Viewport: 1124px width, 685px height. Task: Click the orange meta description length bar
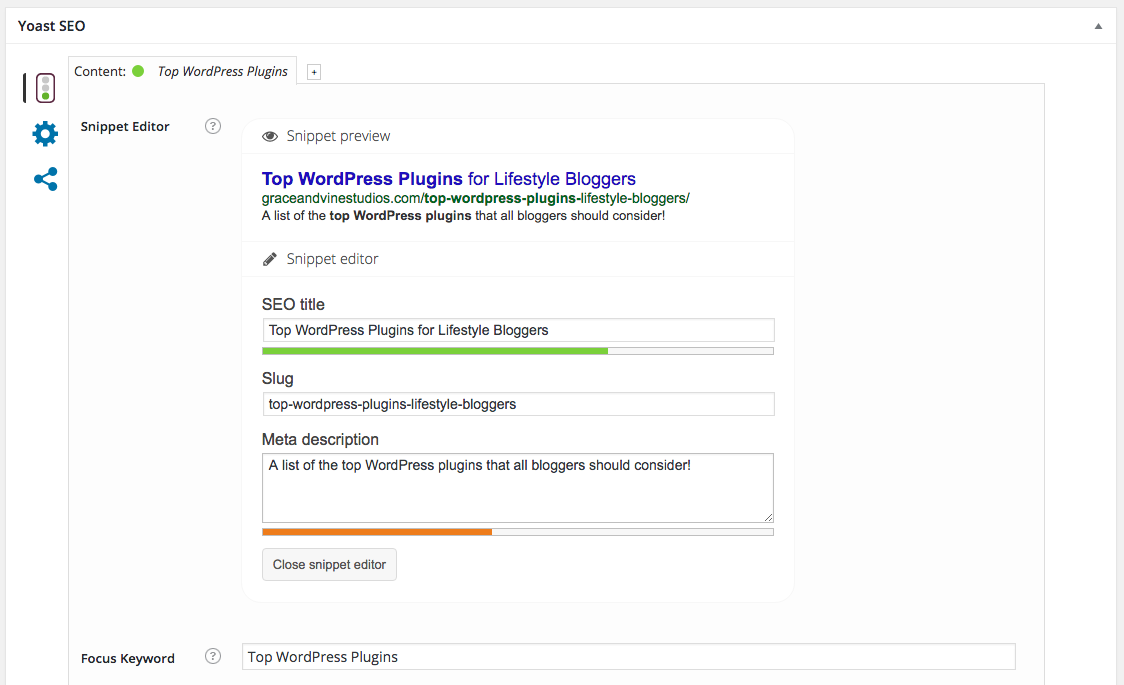(x=377, y=532)
